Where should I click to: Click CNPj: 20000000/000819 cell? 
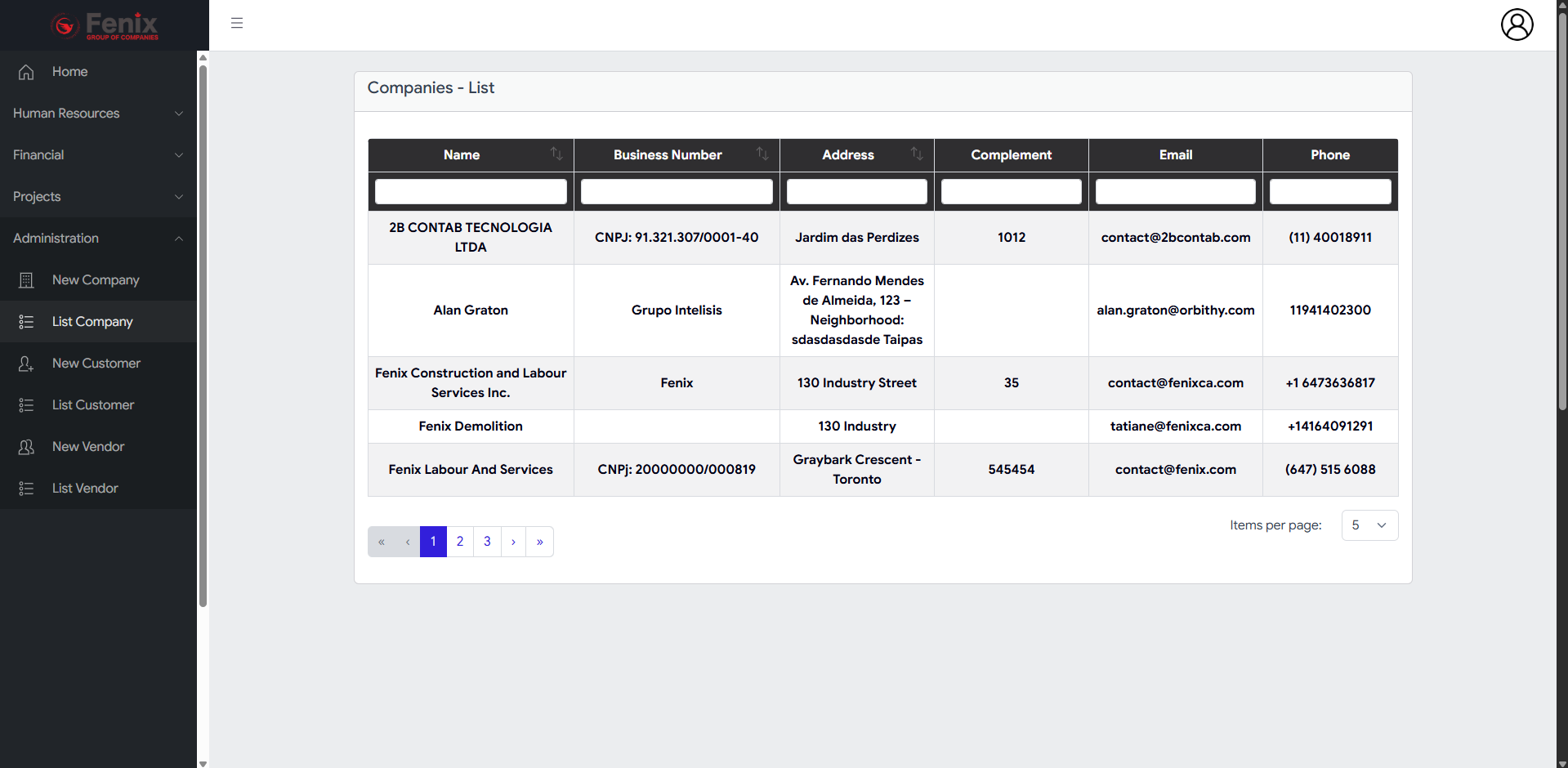coord(677,470)
